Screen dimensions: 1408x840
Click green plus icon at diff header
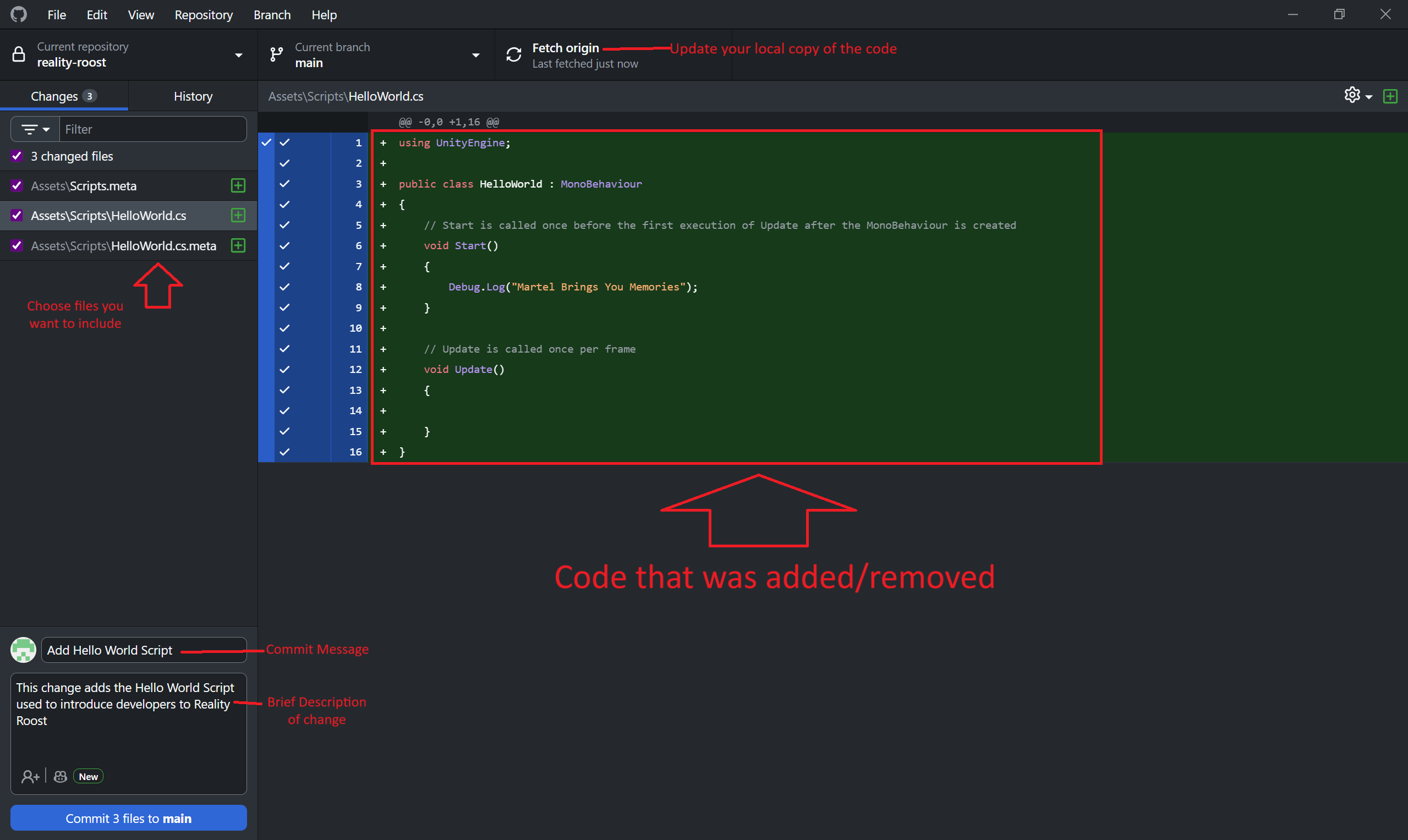tap(1390, 96)
